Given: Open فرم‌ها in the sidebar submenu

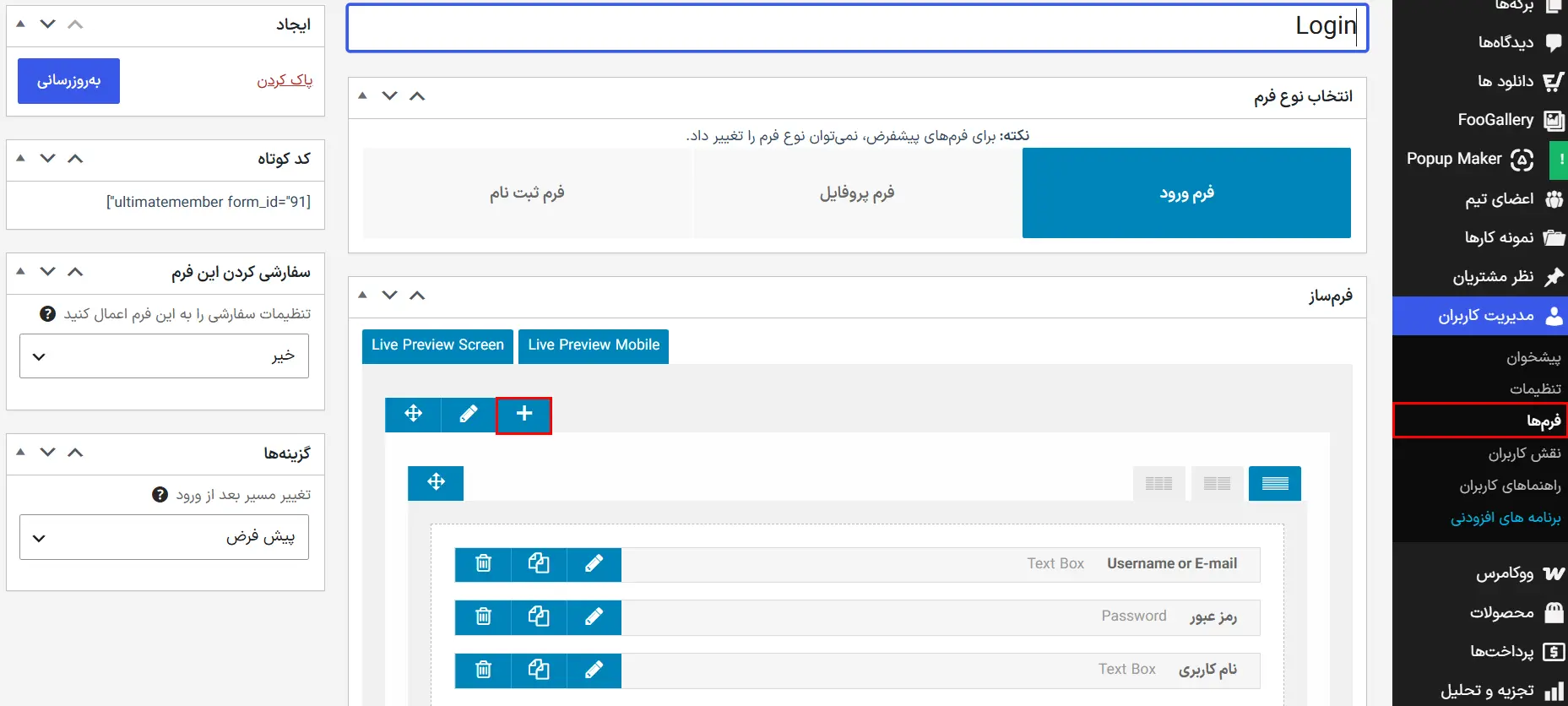Looking at the screenshot, I should 1480,421.
